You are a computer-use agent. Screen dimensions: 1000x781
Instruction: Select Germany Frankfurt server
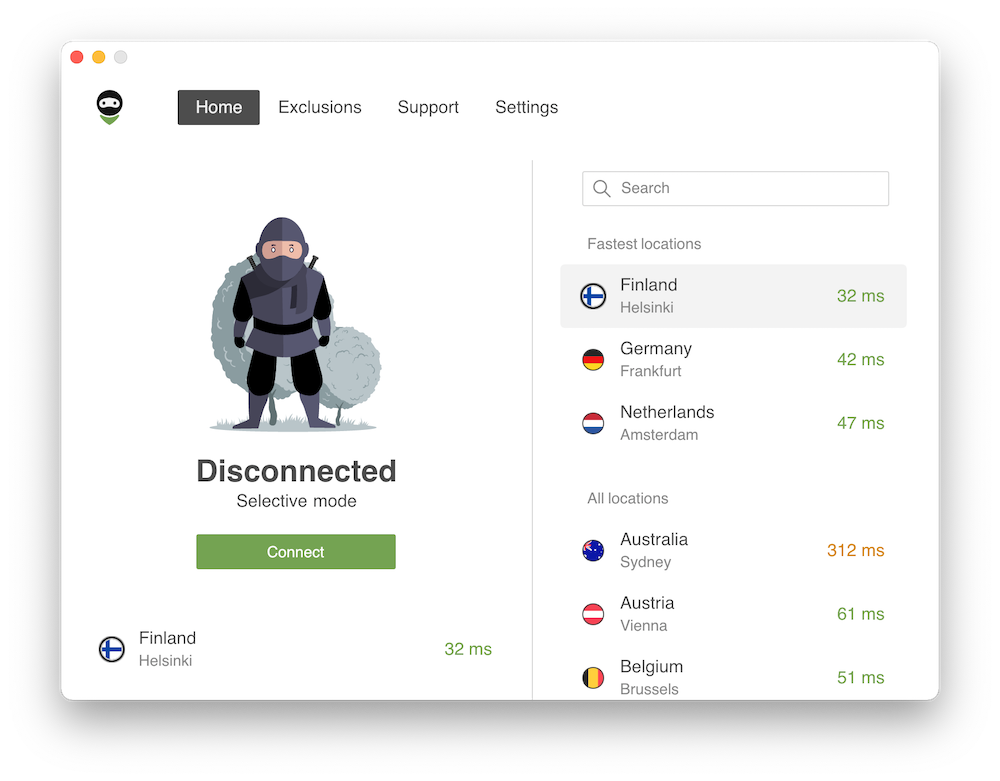click(x=733, y=360)
